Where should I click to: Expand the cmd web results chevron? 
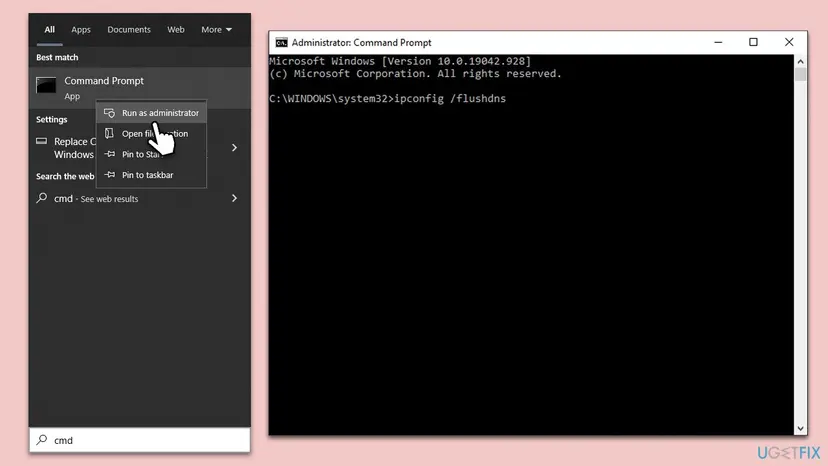(x=234, y=198)
